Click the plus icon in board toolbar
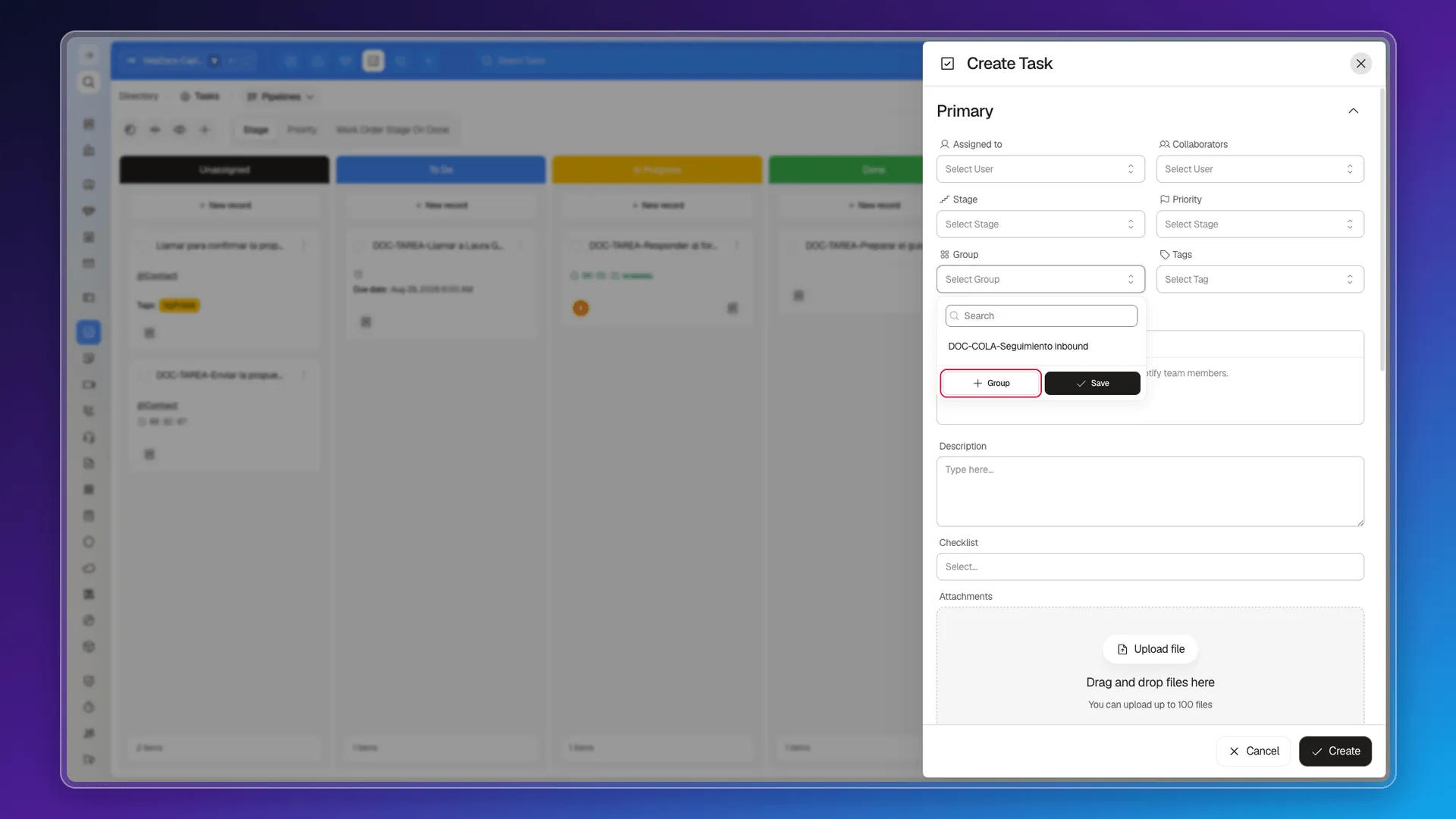Image resolution: width=1456 pixels, height=819 pixels. point(205,130)
